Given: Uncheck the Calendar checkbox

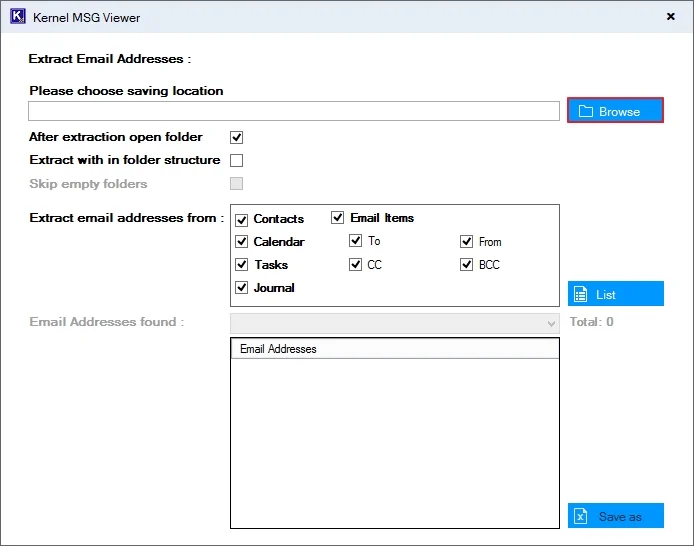Looking at the screenshot, I should pos(241,242).
